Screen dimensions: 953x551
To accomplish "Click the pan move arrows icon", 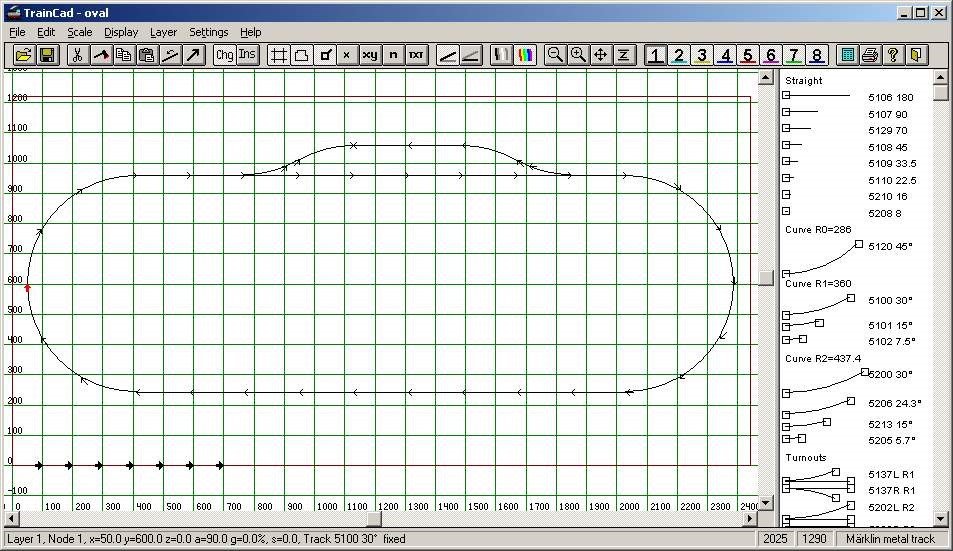I will [600, 55].
